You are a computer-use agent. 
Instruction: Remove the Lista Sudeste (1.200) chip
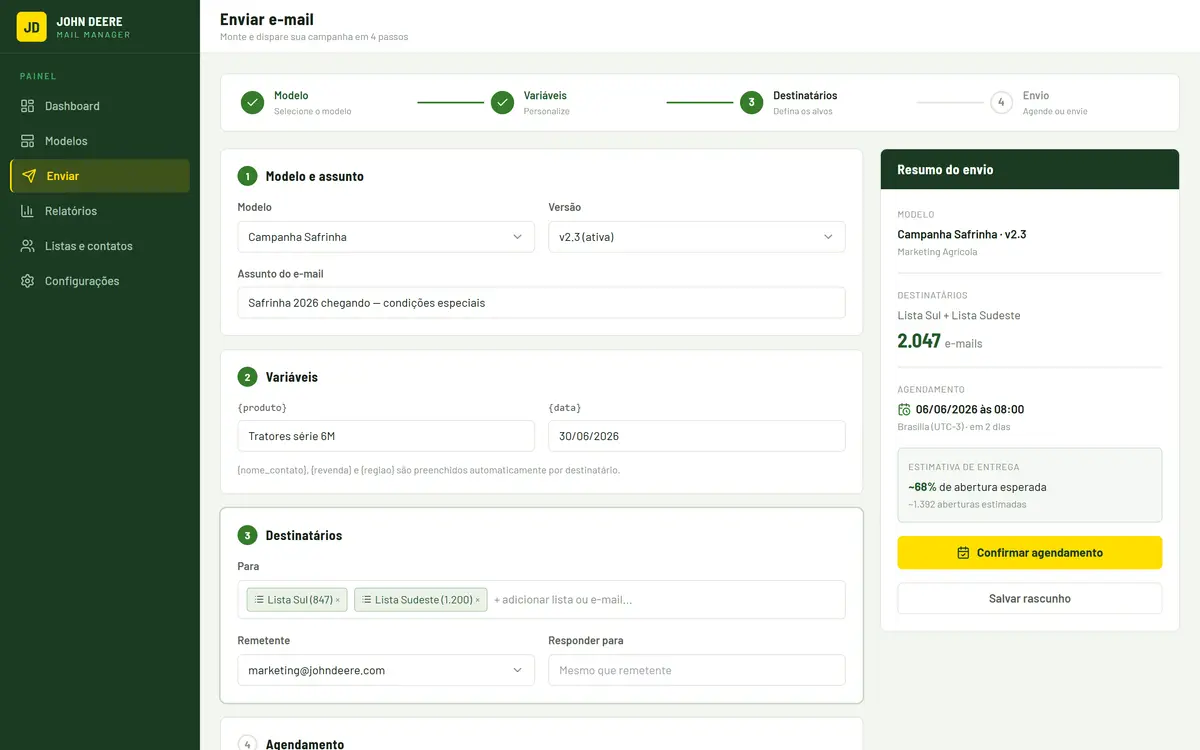(x=478, y=600)
